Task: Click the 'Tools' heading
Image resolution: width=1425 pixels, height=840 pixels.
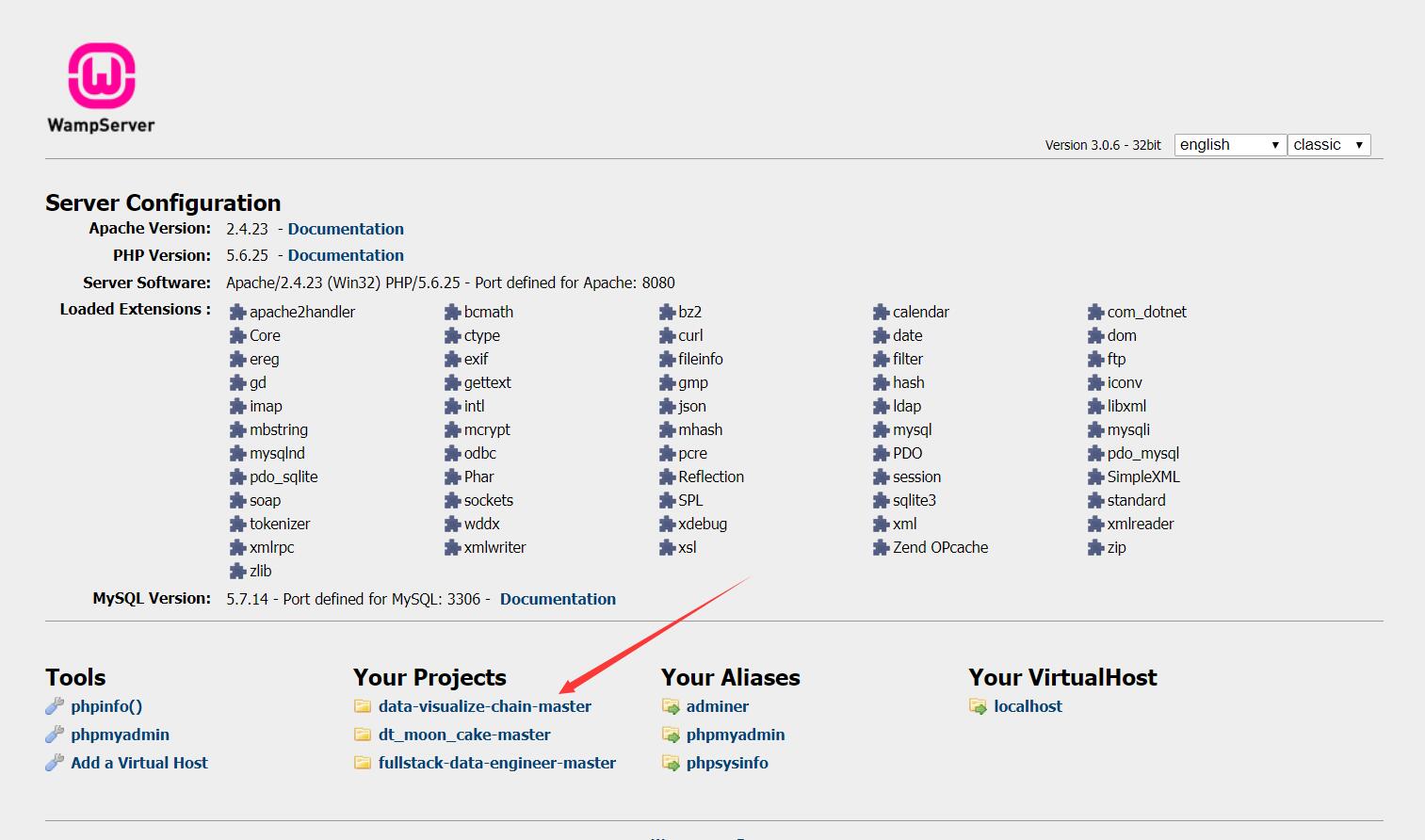Action: pyautogui.click(x=75, y=677)
